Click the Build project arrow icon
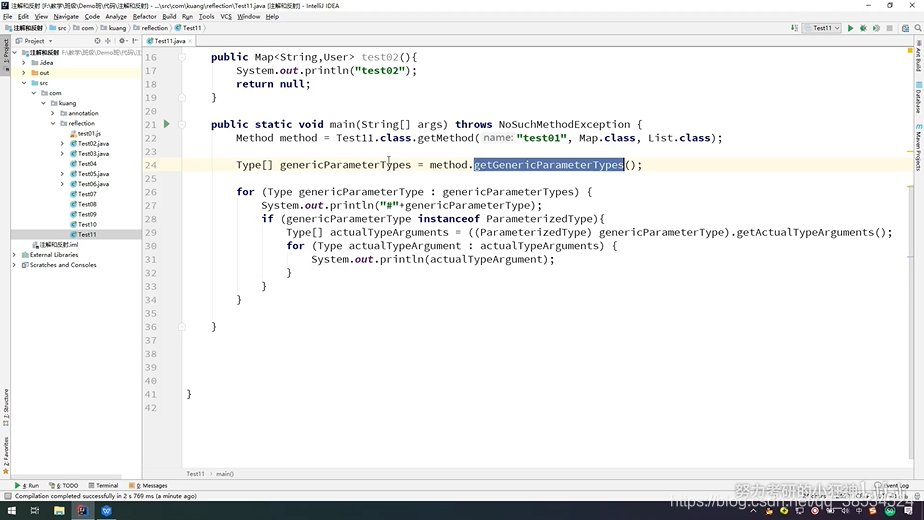This screenshot has width=924, height=520. (794, 28)
